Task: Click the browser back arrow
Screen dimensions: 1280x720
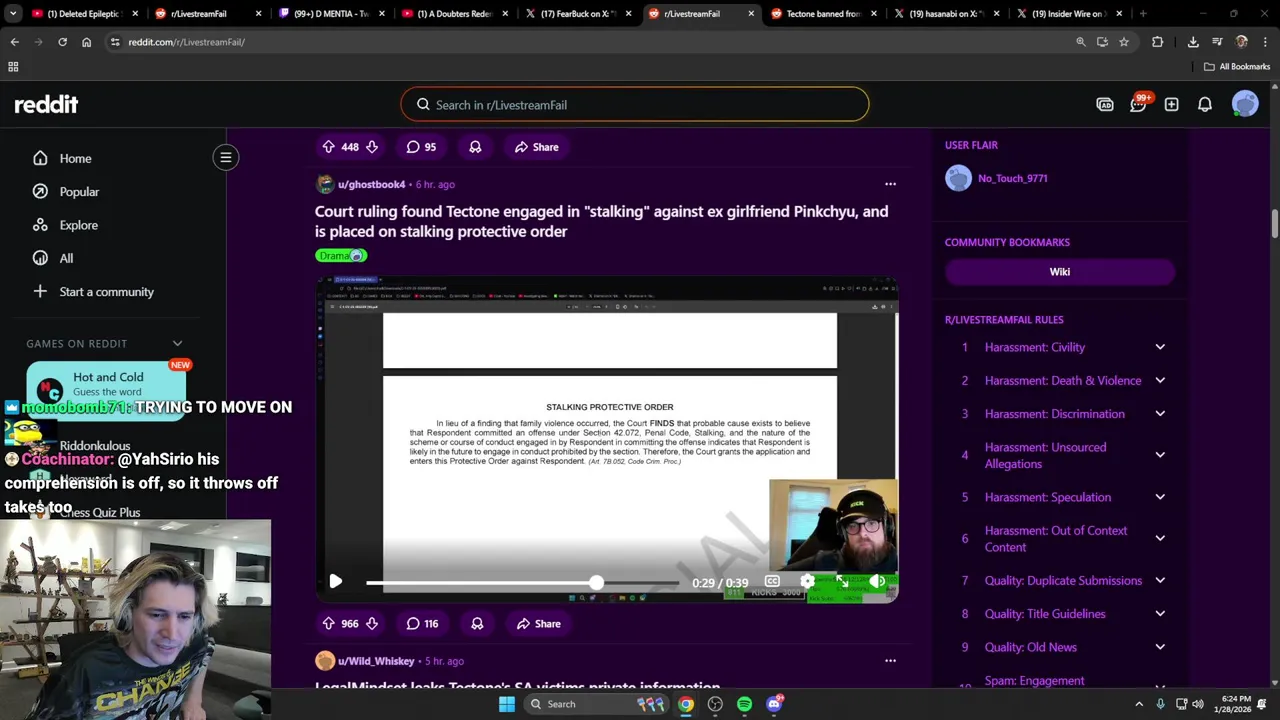Action: 14,42
